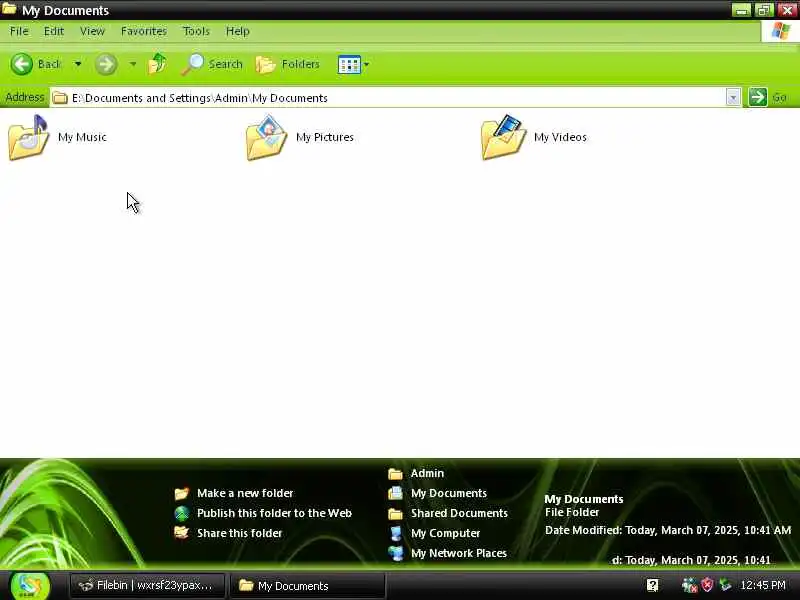Click Share this folder link
The width and height of the screenshot is (800, 600).
click(240, 533)
